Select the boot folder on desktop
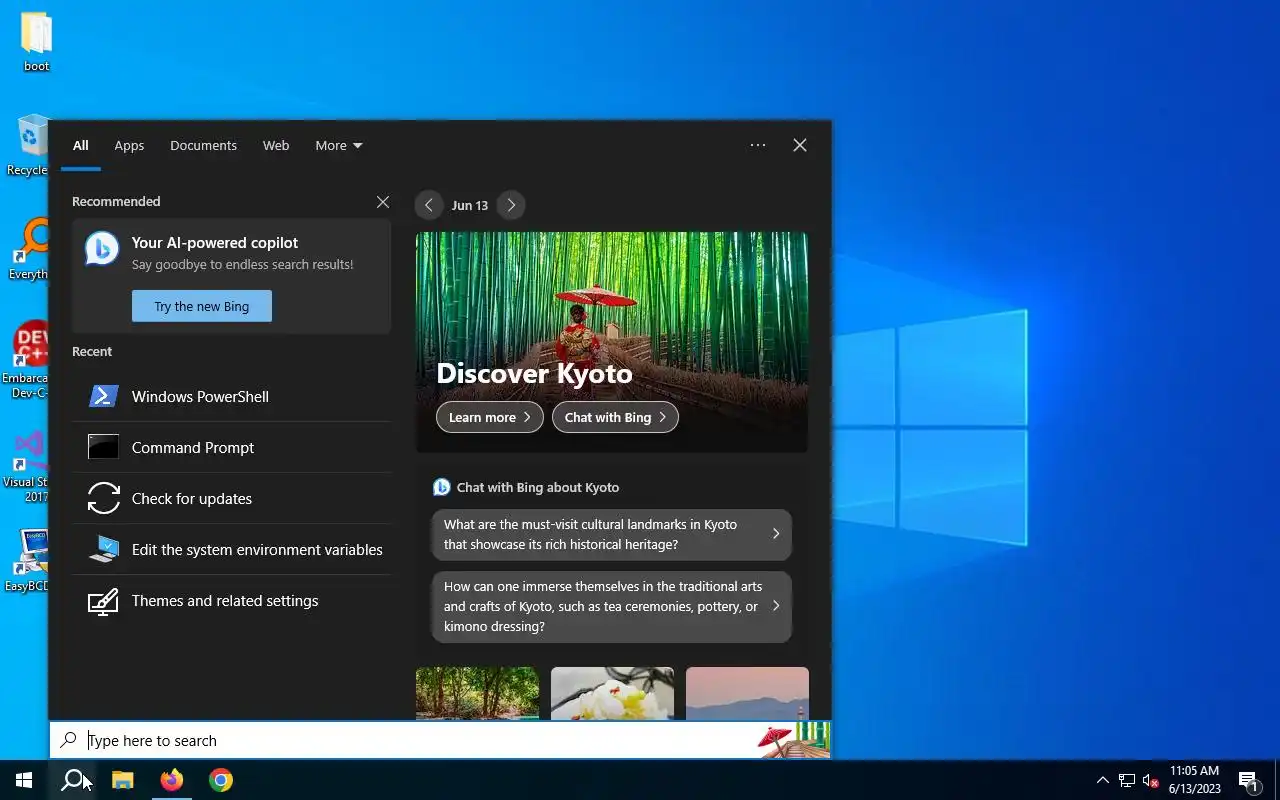This screenshot has height=800, width=1280. click(36, 42)
